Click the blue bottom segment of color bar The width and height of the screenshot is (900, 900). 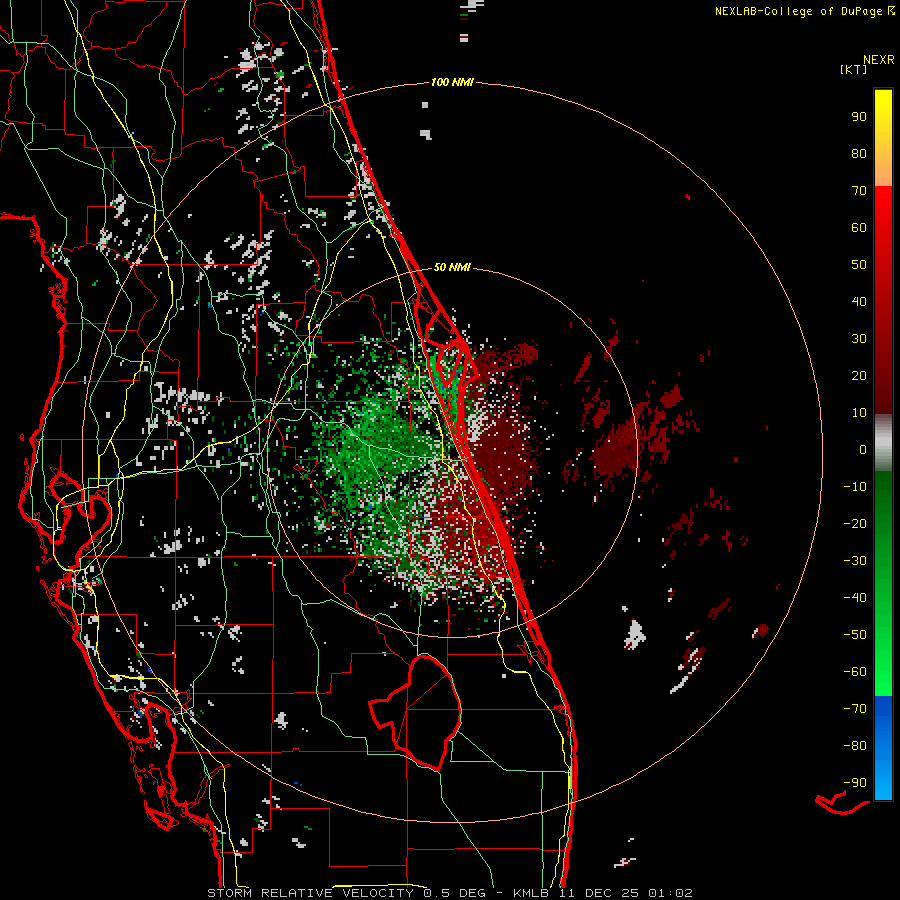point(883,748)
